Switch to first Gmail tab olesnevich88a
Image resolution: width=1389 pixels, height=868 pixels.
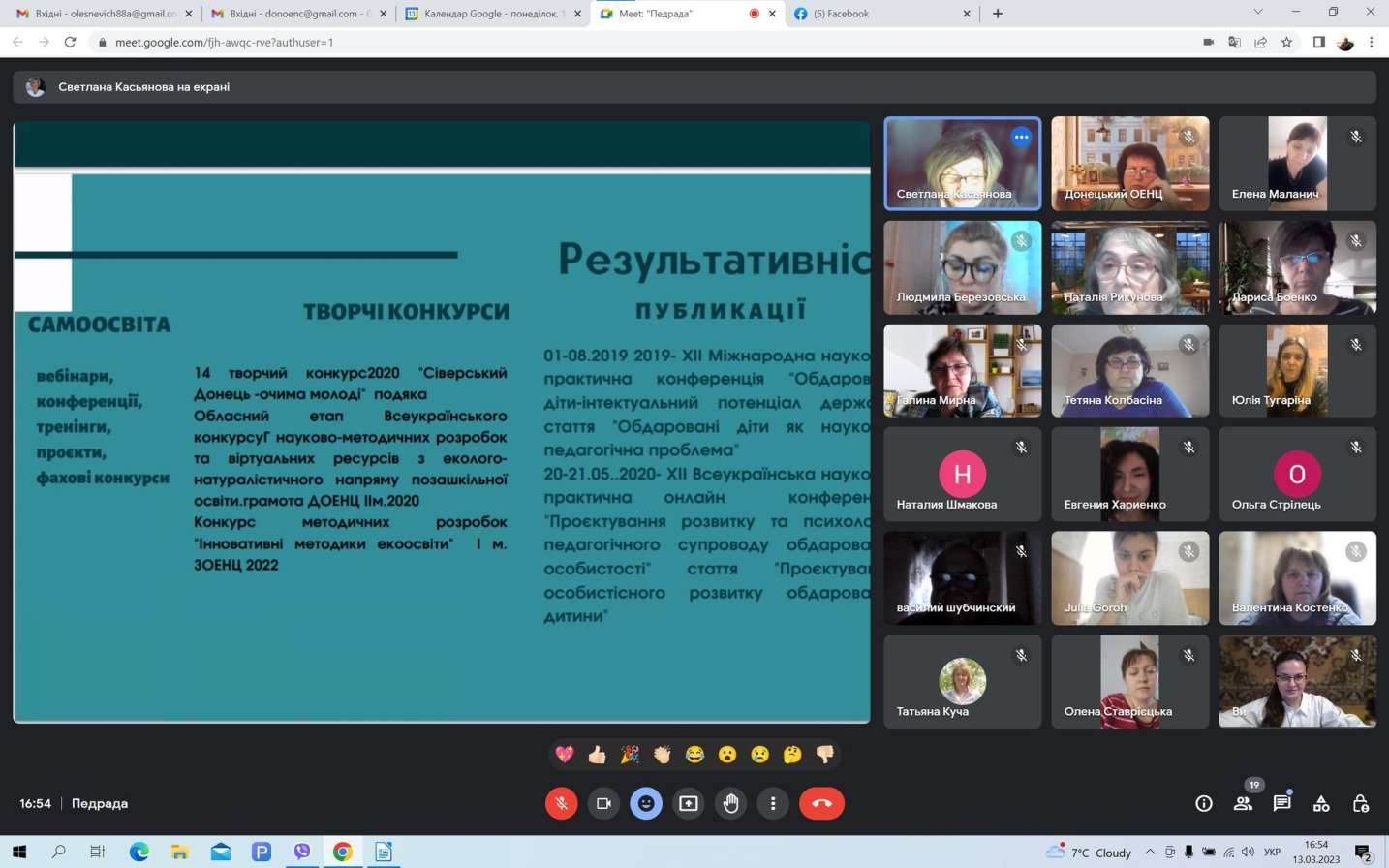click(x=103, y=14)
